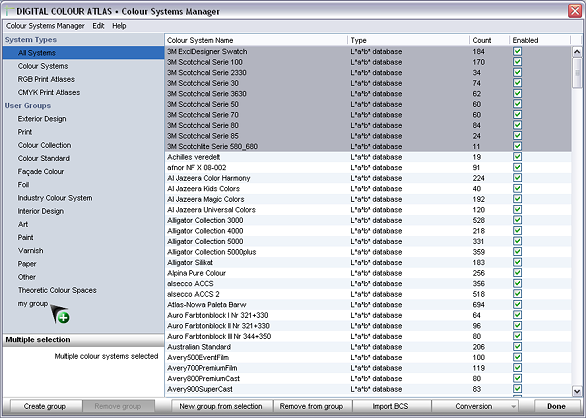Screen dimensions: 586x418
Task: Uncheck Enabled for Alpina Pure Colour
Action: (518, 273)
